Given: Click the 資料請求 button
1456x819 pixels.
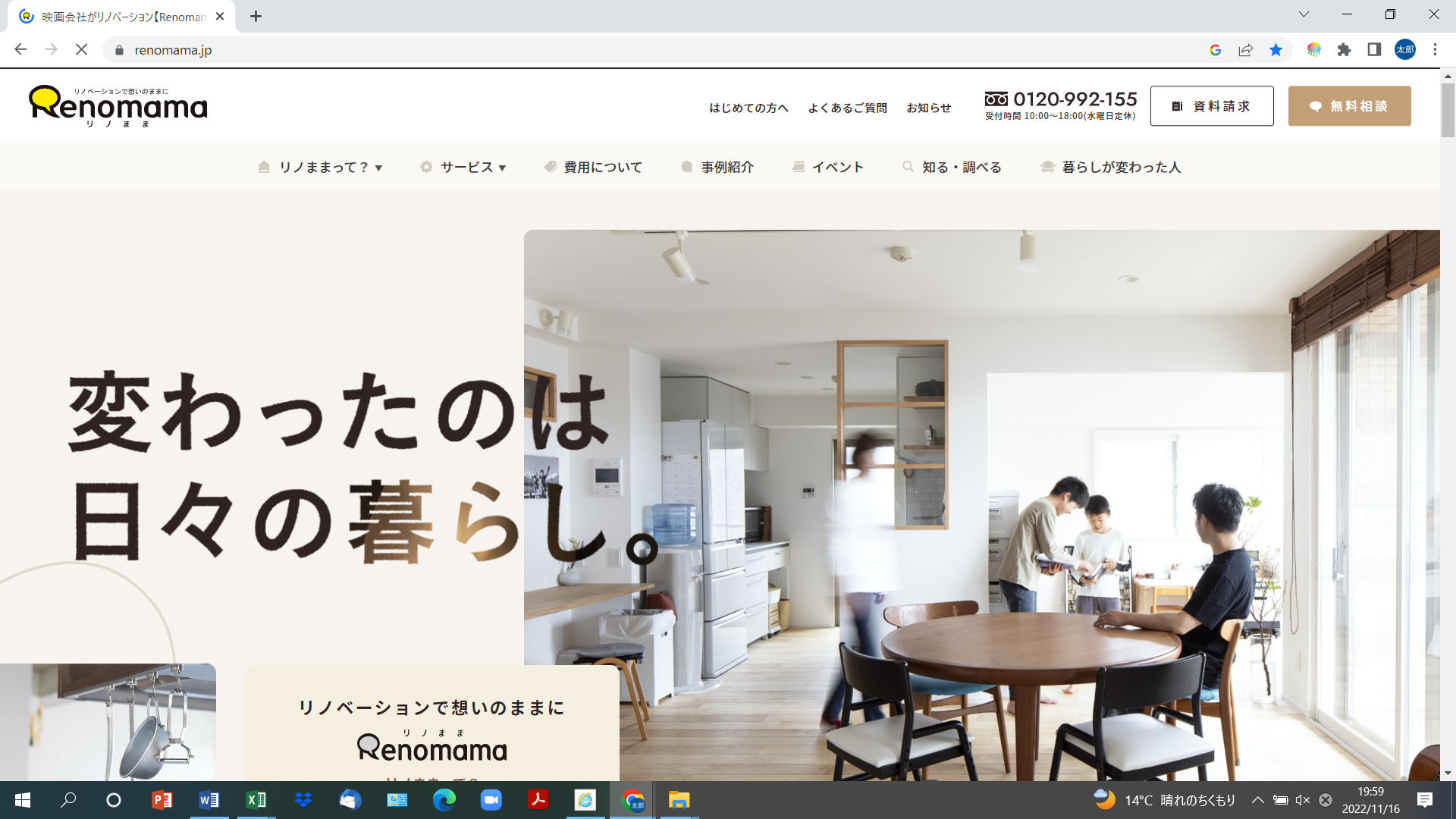Looking at the screenshot, I should coord(1212,106).
